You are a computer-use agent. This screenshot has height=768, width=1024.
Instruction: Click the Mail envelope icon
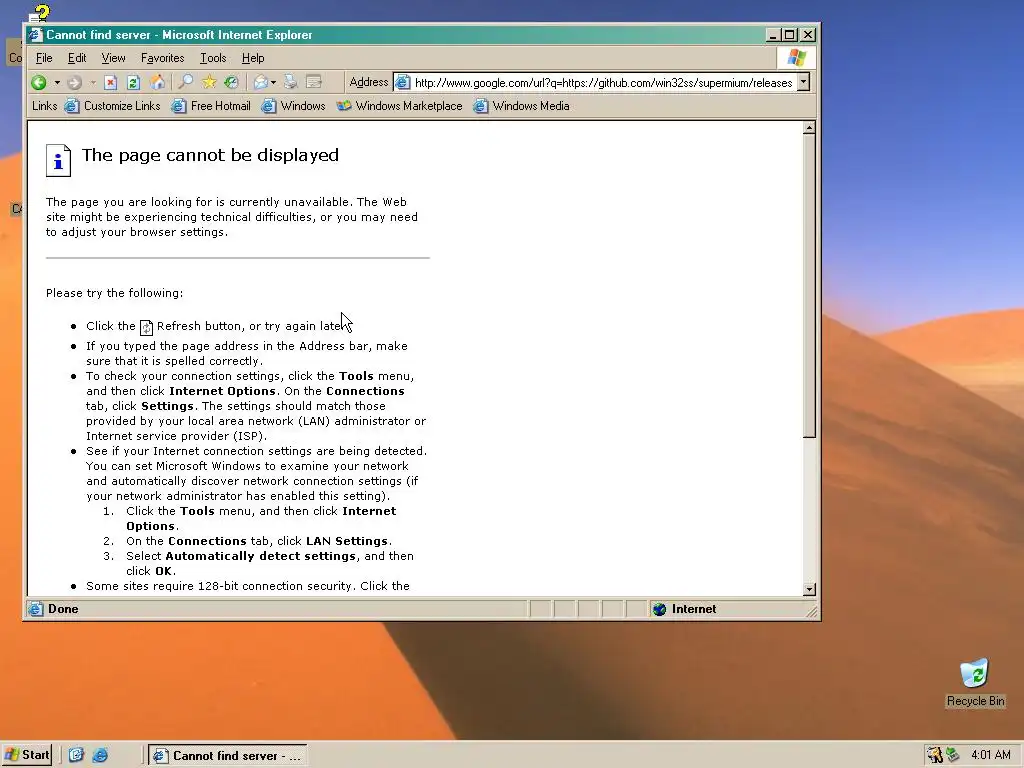pos(261,82)
